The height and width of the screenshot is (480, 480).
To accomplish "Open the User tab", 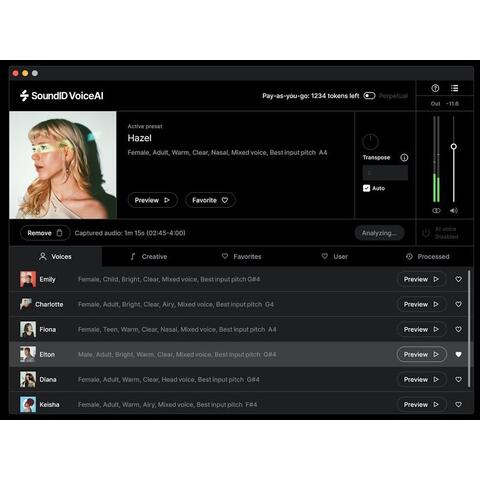I will [334, 256].
